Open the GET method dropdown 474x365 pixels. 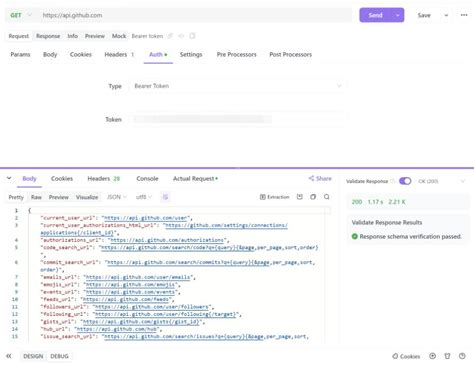pyautogui.click(x=20, y=15)
